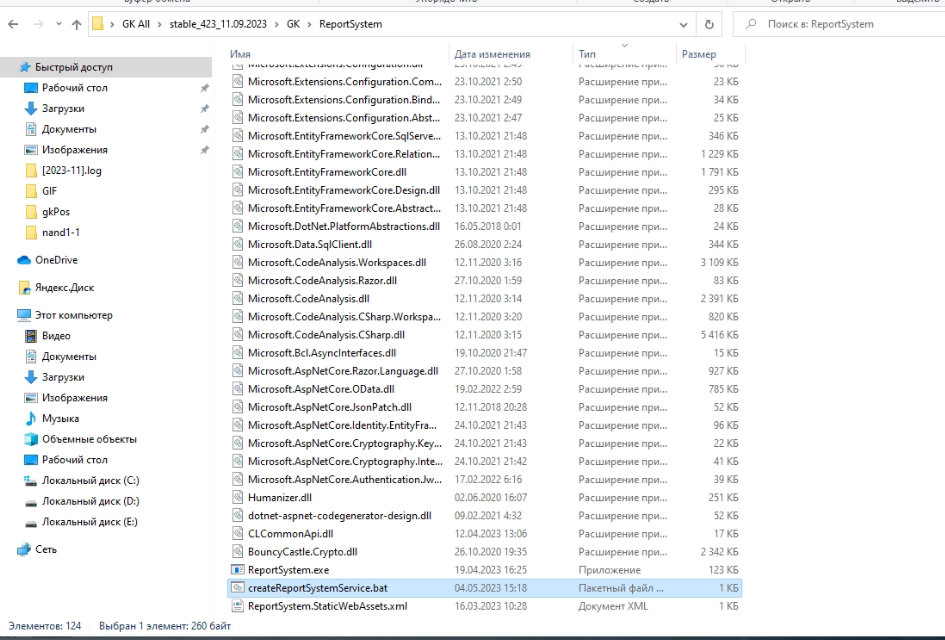Click the Этот компьютер monitor icon

[24, 315]
